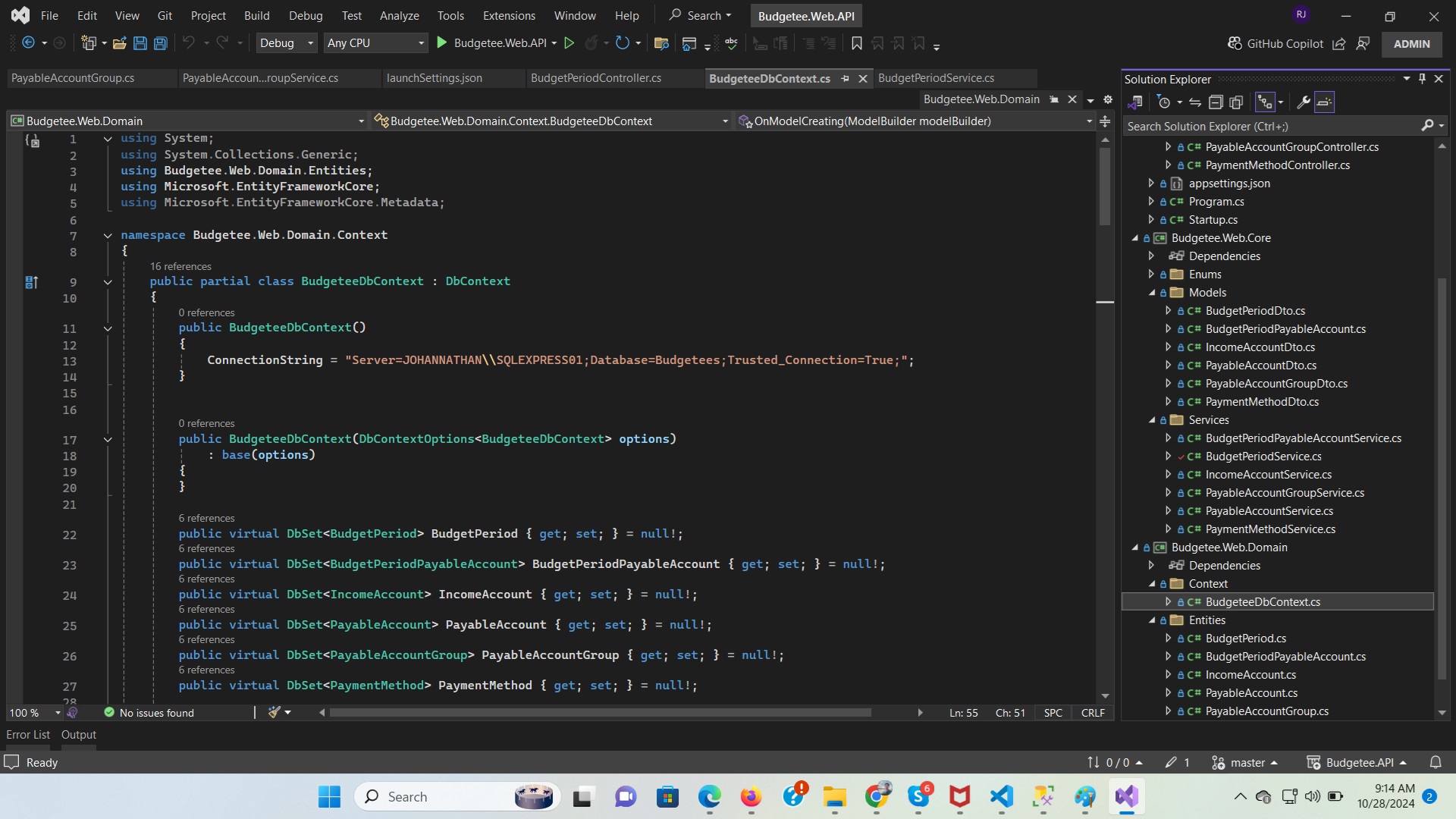Screen dimensions: 1456x819
Task: Open the Extensions menu
Action: 508,15
